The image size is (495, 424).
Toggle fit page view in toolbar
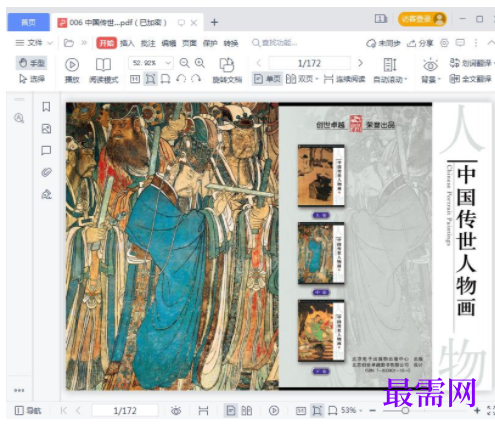click(x=150, y=79)
